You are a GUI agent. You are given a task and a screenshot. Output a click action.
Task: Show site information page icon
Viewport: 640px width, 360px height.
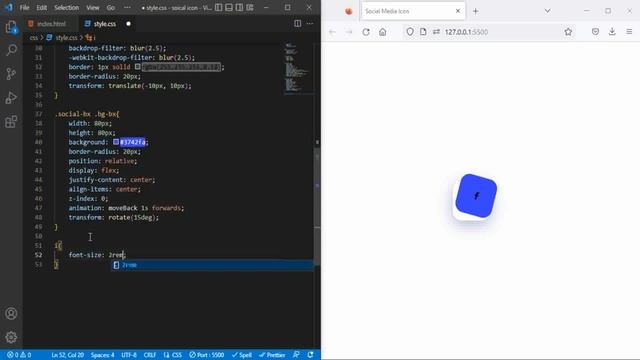423,32
